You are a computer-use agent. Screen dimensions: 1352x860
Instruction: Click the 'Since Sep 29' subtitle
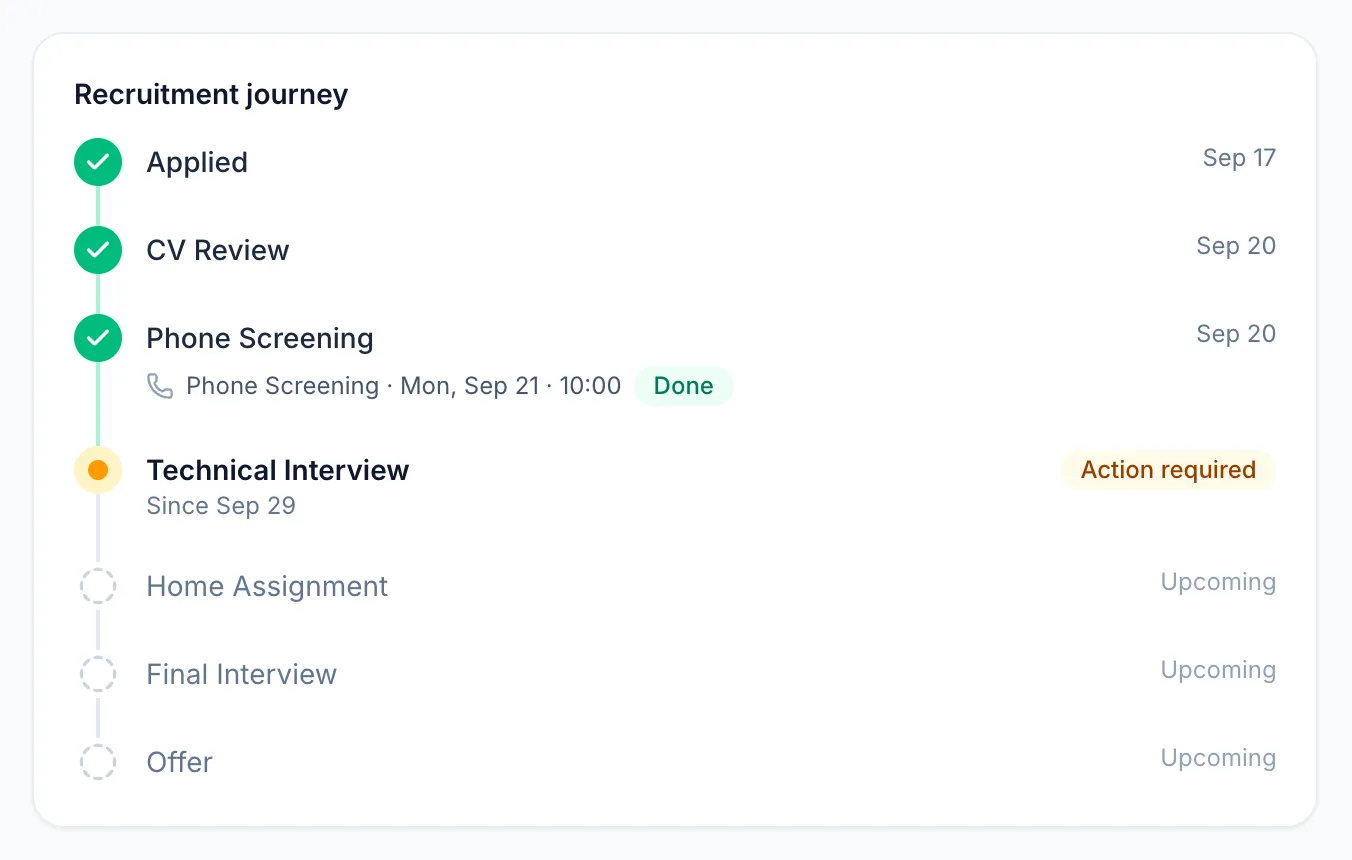(221, 506)
